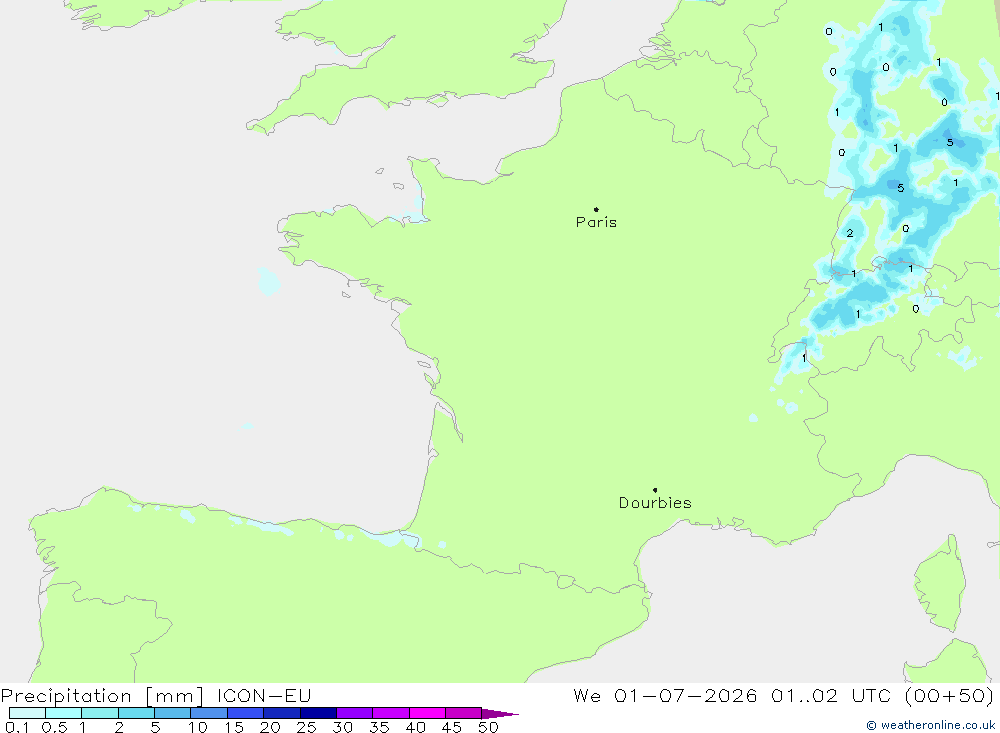Viewport: 1000px width, 733px height.
Task: Select the Paris location dot marker
Action: [596, 209]
